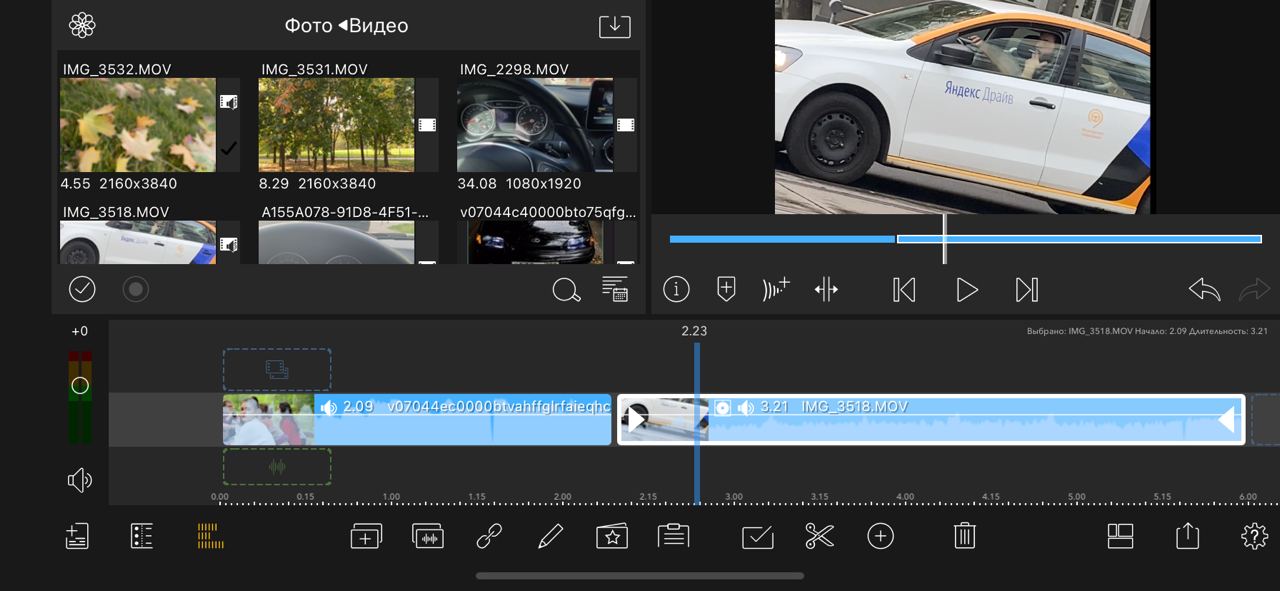Open the clipboard paste options
This screenshot has width=1280, height=591.
[x=674, y=536]
